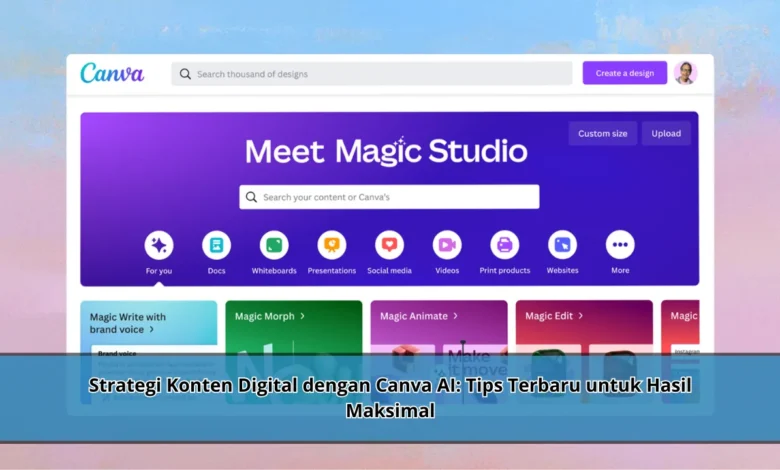Click the Create a design button

(625, 73)
